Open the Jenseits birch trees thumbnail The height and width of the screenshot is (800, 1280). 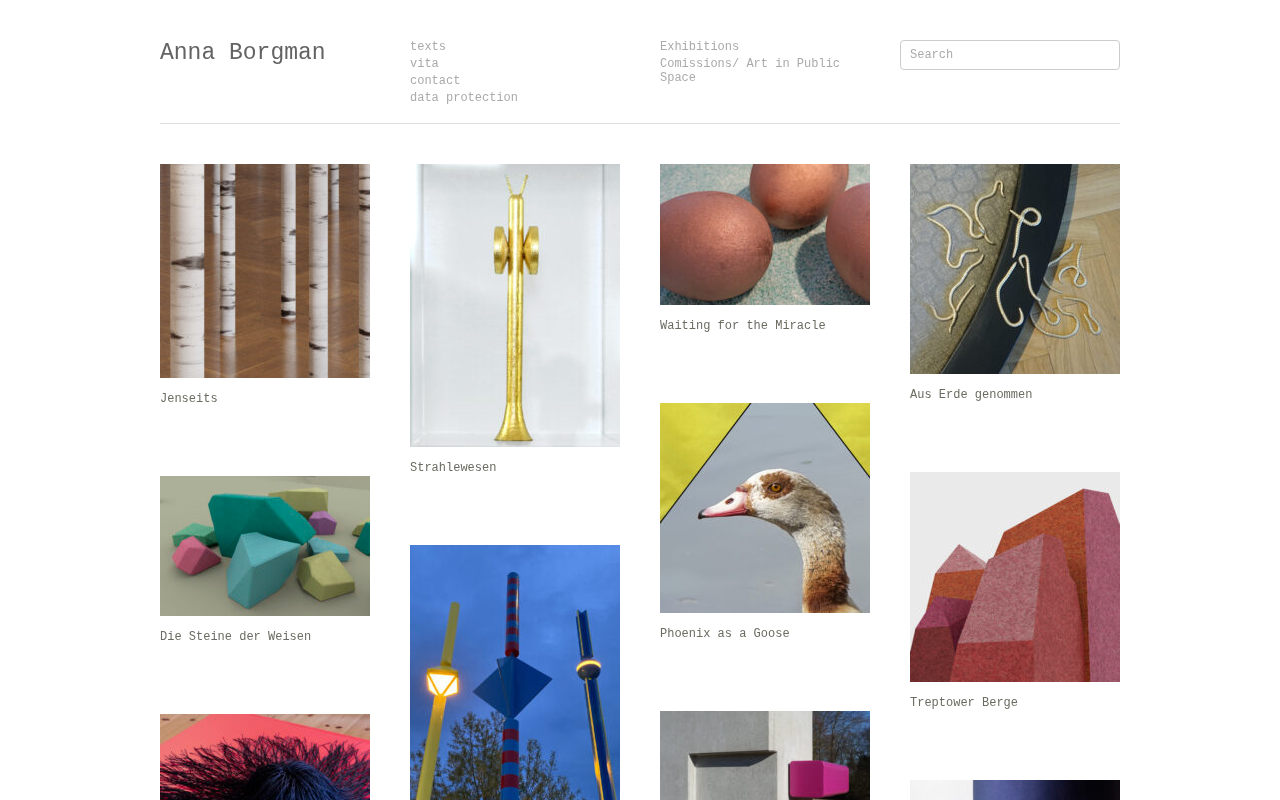pyautogui.click(x=265, y=271)
